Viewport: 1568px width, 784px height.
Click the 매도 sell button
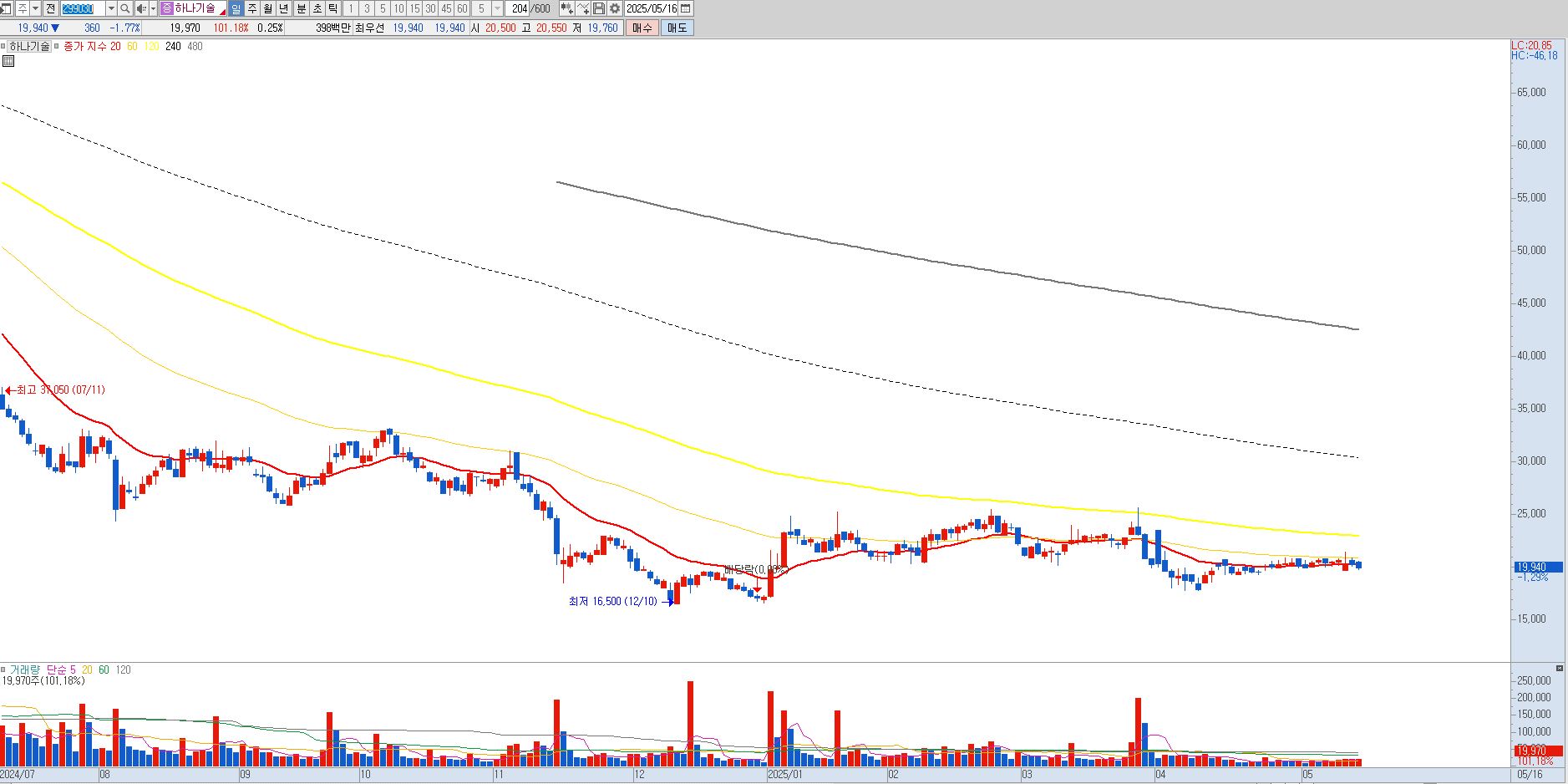tap(677, 28)
